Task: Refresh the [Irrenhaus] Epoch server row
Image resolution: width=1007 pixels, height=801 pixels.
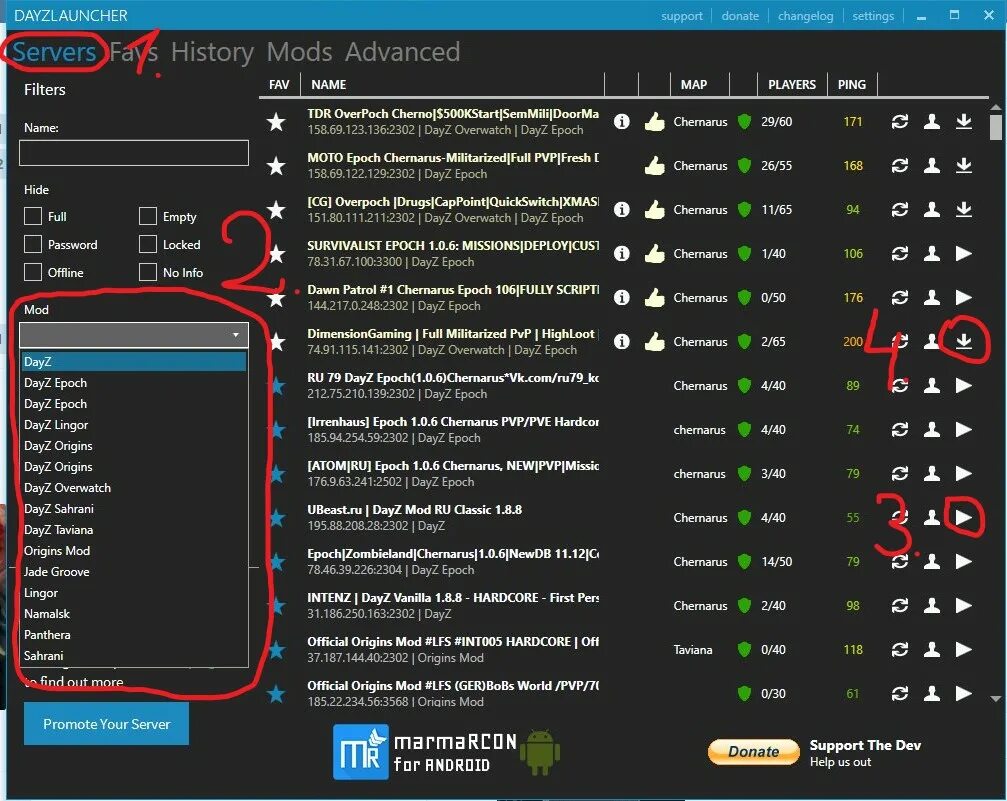Action: point(900,430)
